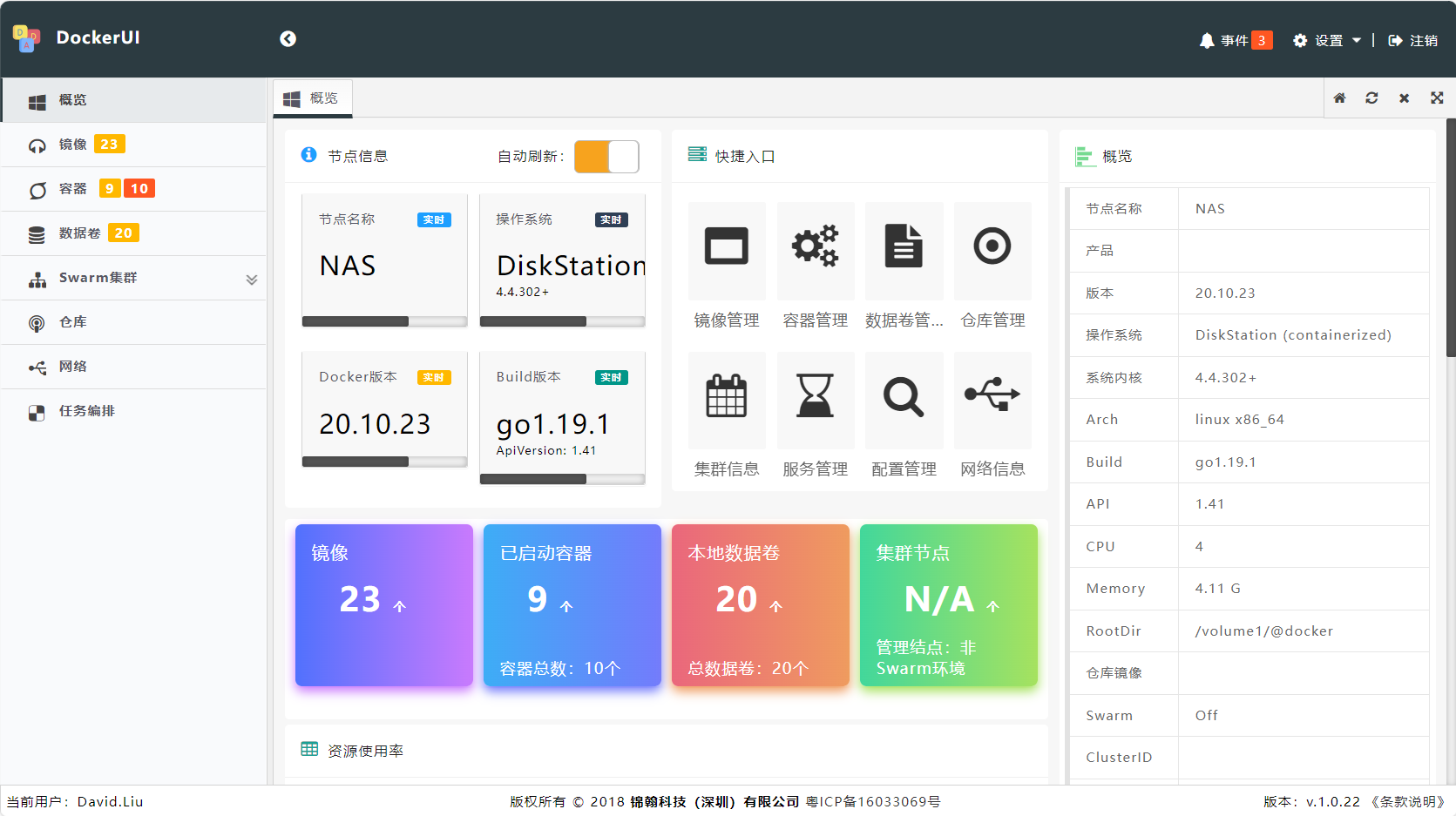Toggle fullscreen with the expand icon
Viewport: 1456px width, 816px height.
coord(1437,98)
